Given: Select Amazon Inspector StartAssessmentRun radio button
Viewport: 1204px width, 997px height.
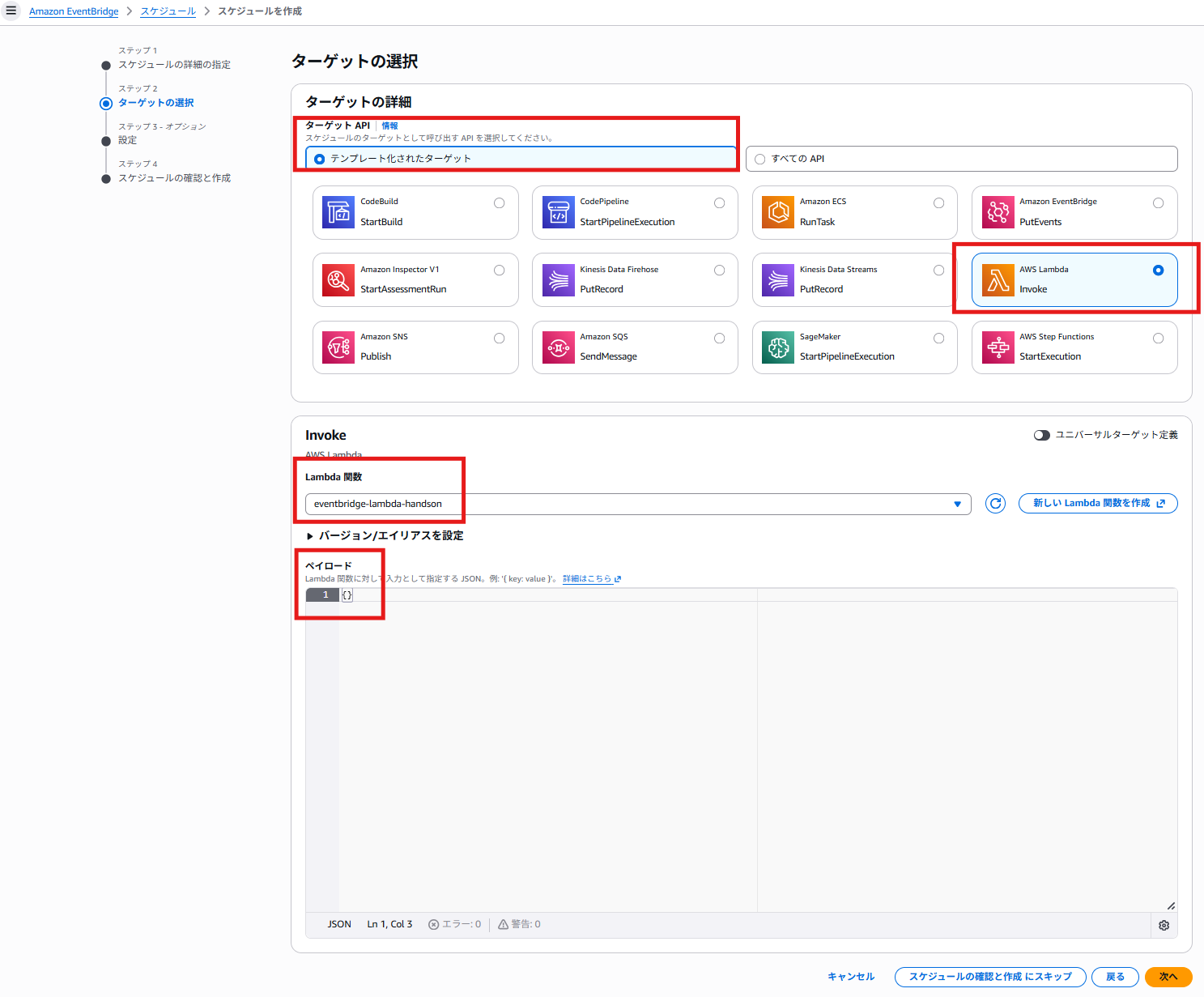Looking at the screenshot, I should [x=500, y=271].
